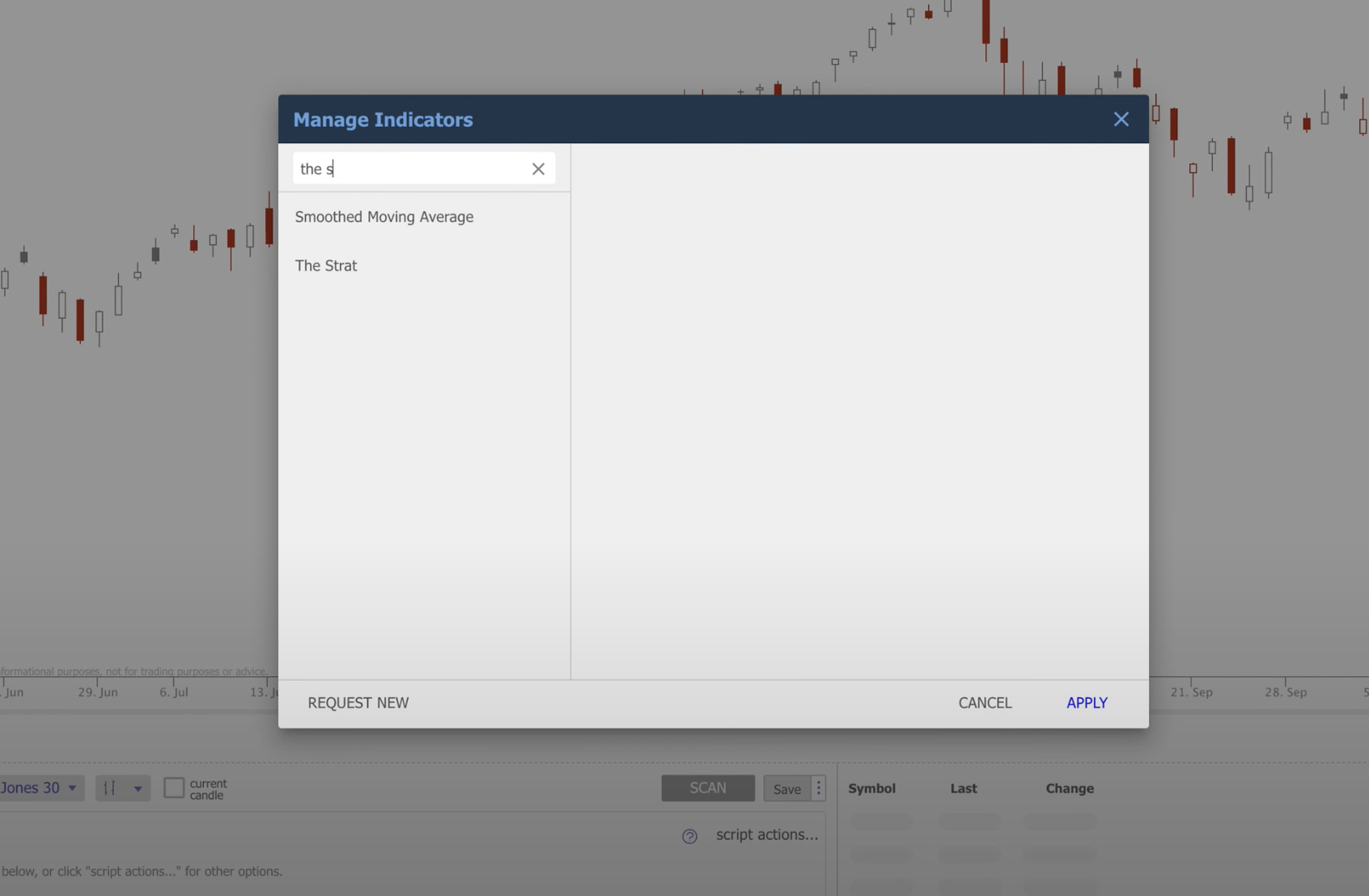
Task: Click the Last column header
Action: click(963, 788)
